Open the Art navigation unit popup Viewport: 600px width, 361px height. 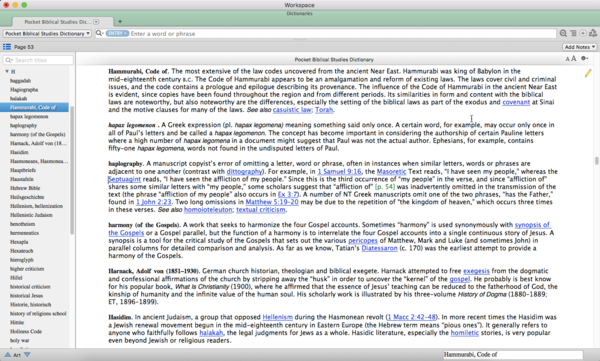(17, 355)
